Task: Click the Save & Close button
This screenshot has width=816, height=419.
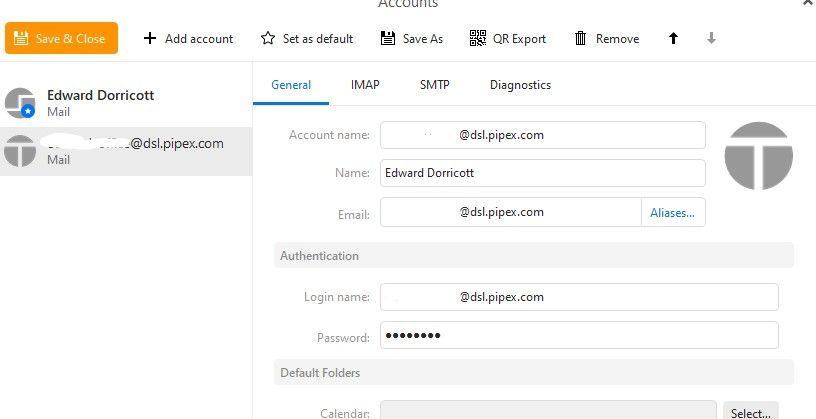Action: (x=61, y=39)
